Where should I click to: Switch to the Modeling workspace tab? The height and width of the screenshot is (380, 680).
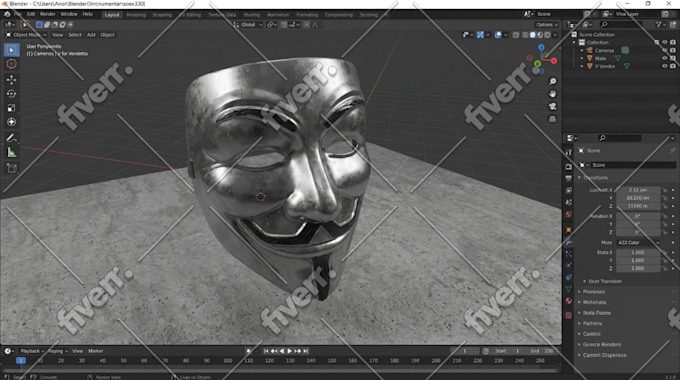(136, 15)
